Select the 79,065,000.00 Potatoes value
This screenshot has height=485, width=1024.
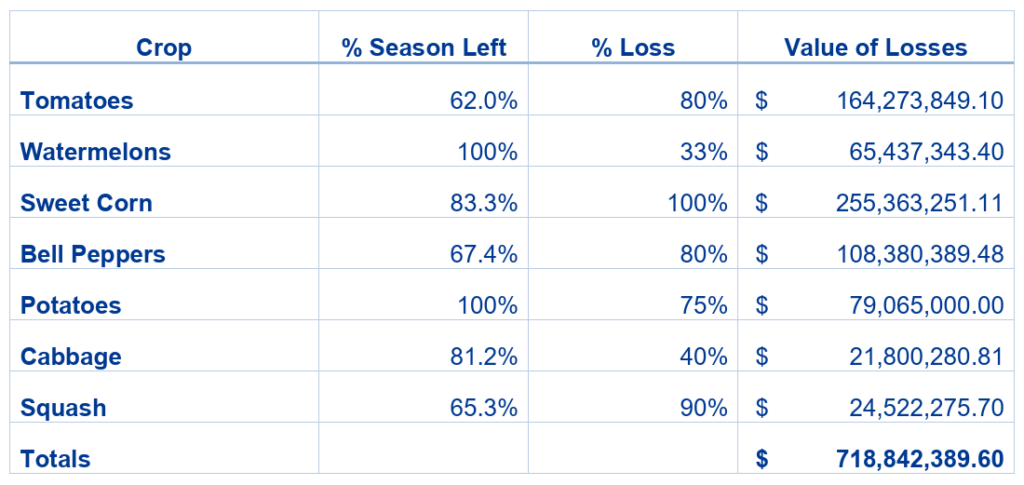(926, 305)
